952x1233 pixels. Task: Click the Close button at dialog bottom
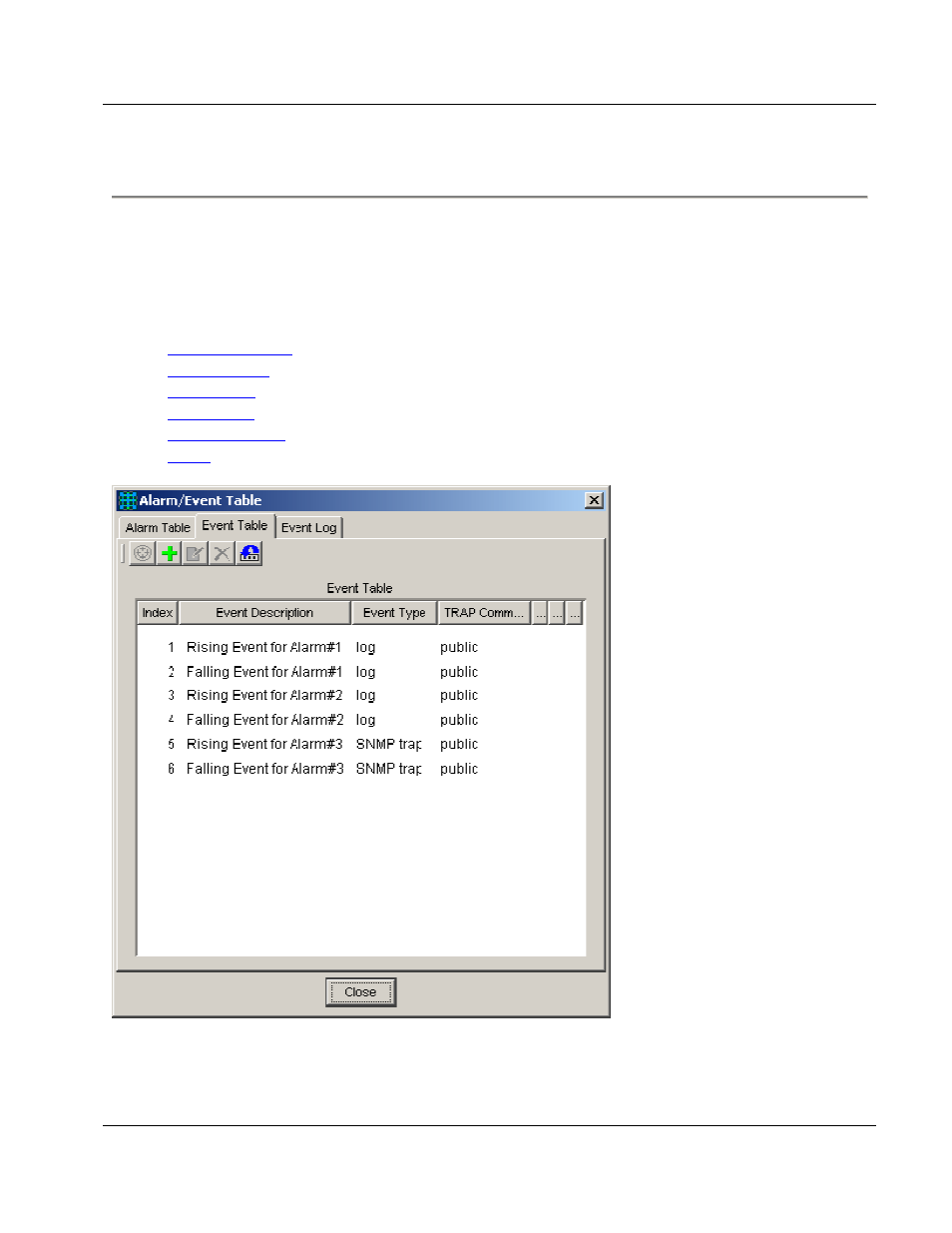(360, 992)
